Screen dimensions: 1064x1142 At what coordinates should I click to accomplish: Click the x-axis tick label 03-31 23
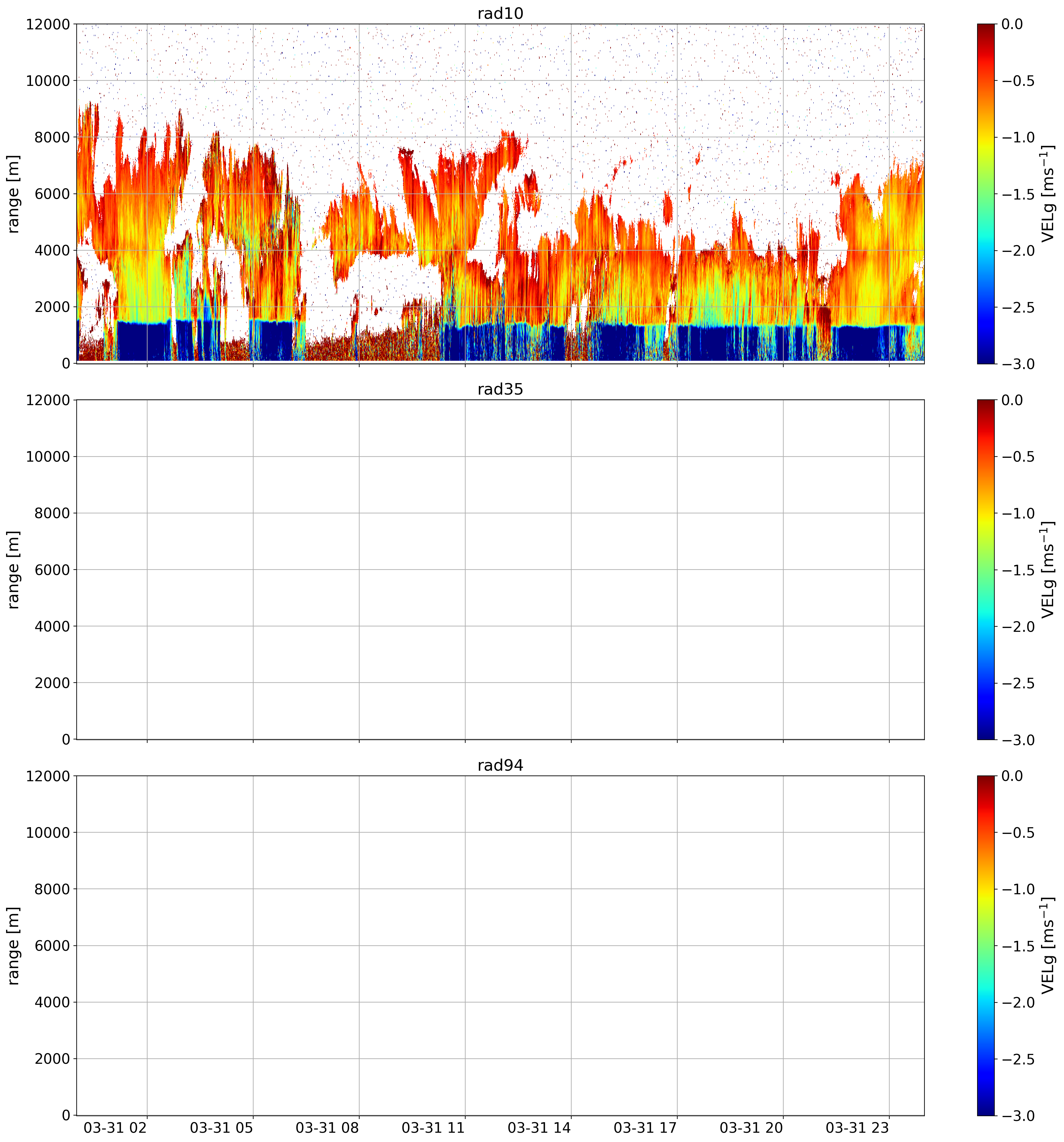pyautogui.click(x=857, y=1128)
